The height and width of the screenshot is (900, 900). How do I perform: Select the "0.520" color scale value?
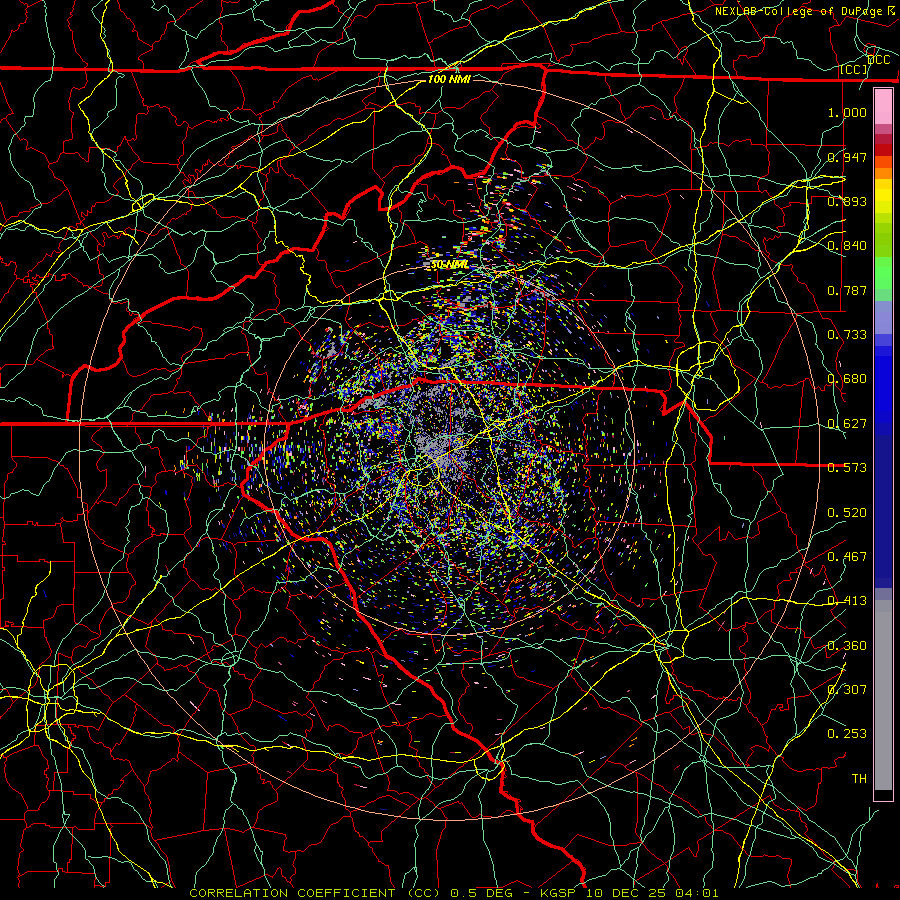point(847,513)
